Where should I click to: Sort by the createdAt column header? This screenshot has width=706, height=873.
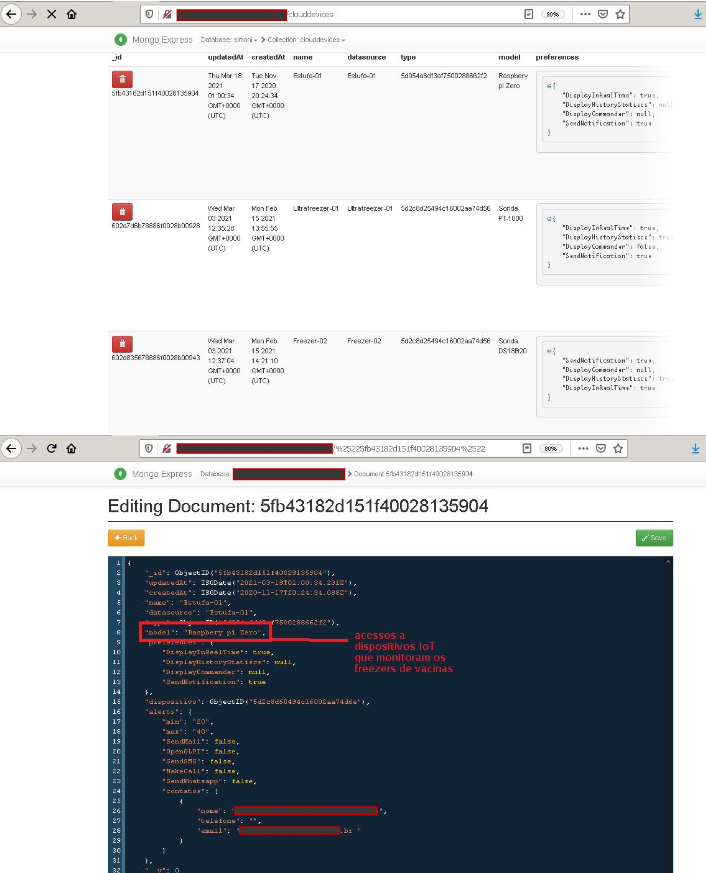(268, 57)
